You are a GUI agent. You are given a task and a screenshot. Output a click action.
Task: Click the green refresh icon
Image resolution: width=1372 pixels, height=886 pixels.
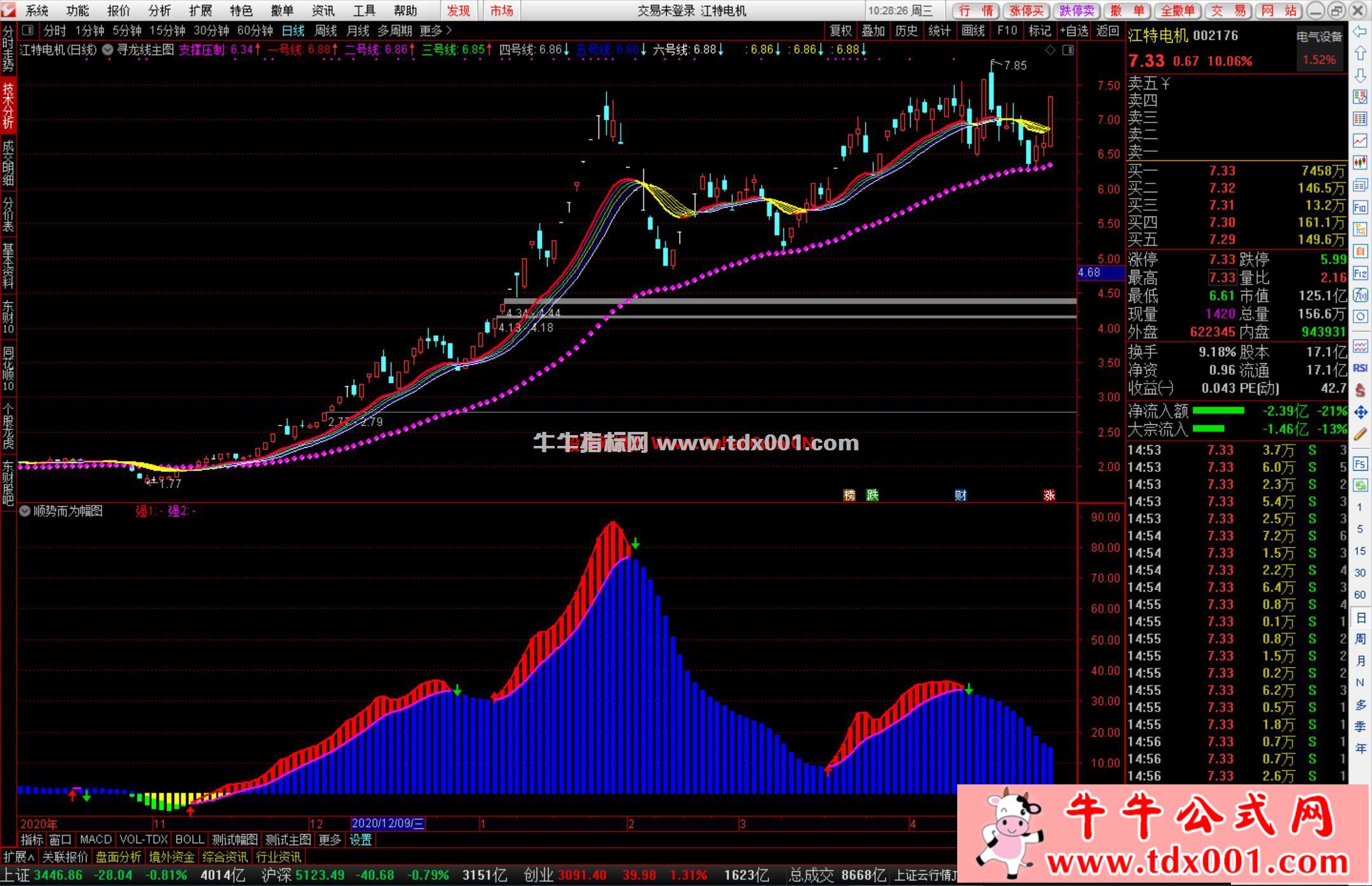[1360, 485]
